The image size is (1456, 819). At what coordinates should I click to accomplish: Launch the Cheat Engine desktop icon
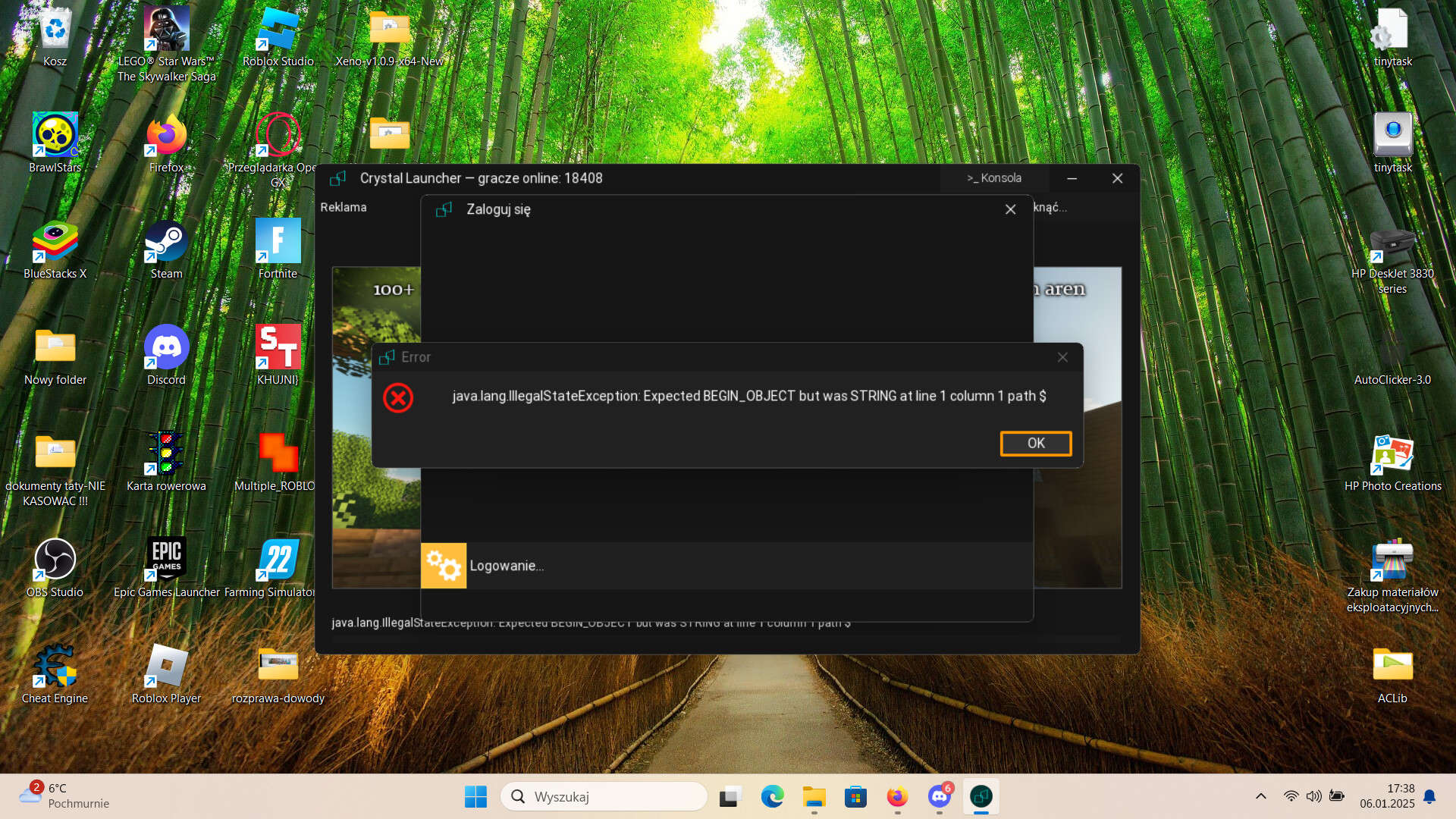click(55, 667)
